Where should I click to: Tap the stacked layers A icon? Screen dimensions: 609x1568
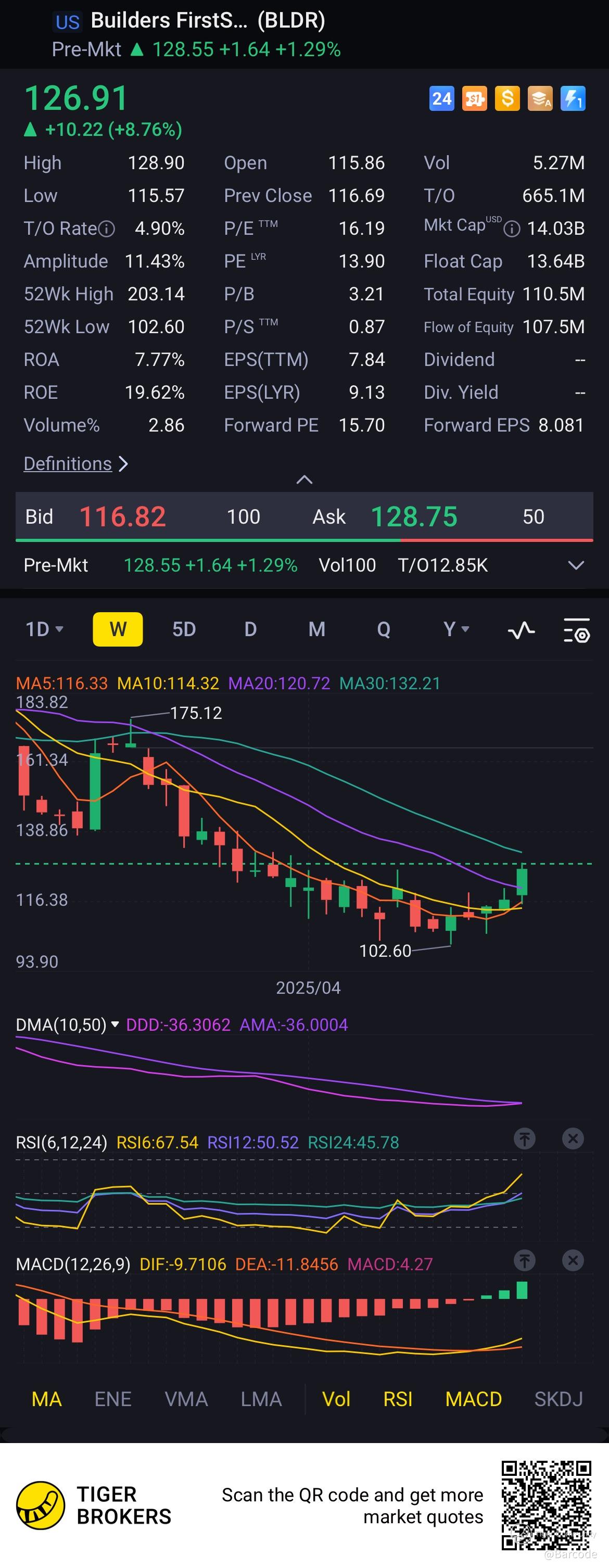pos(540,98)
